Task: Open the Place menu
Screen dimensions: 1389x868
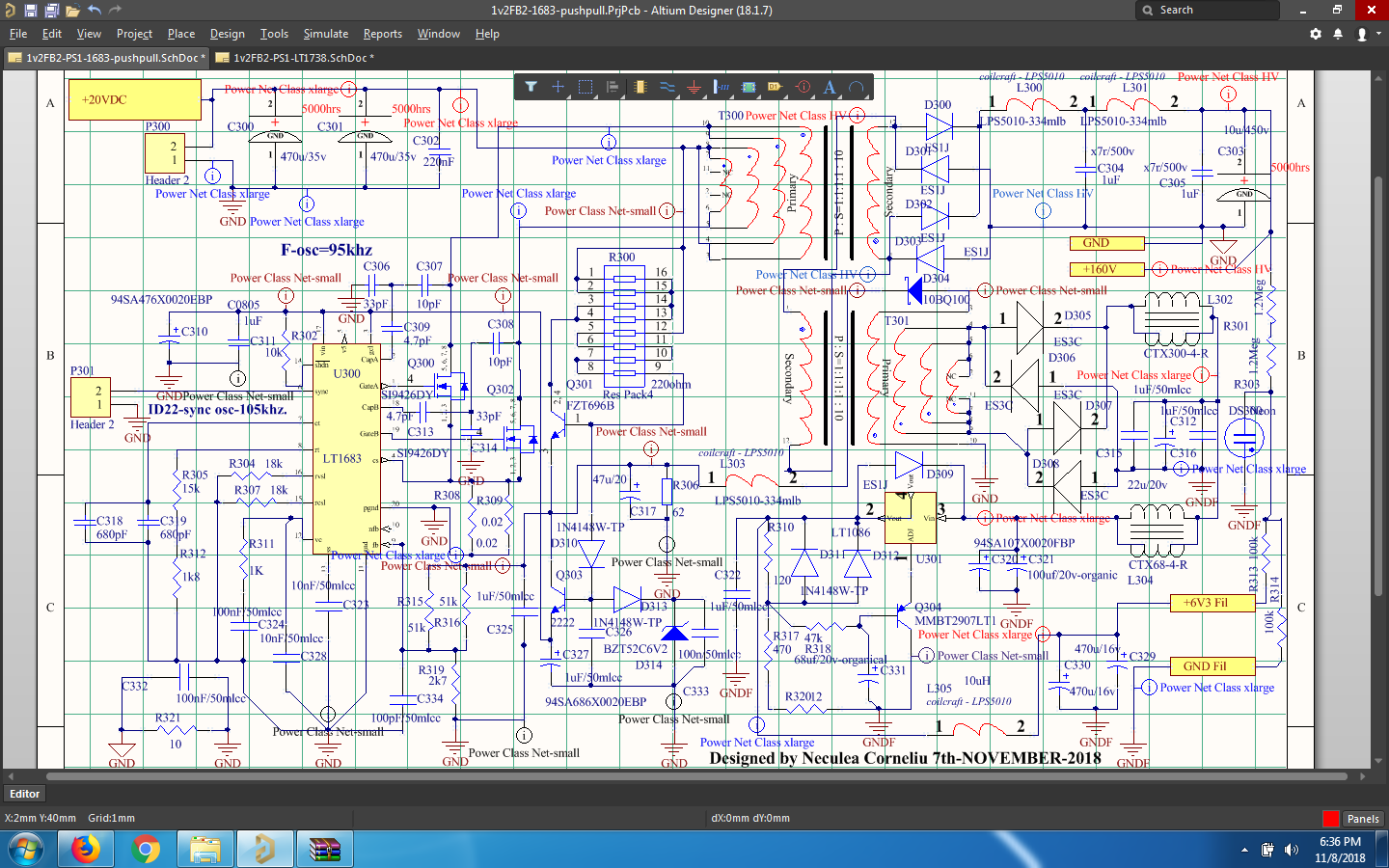Action: tap(180, 34)
